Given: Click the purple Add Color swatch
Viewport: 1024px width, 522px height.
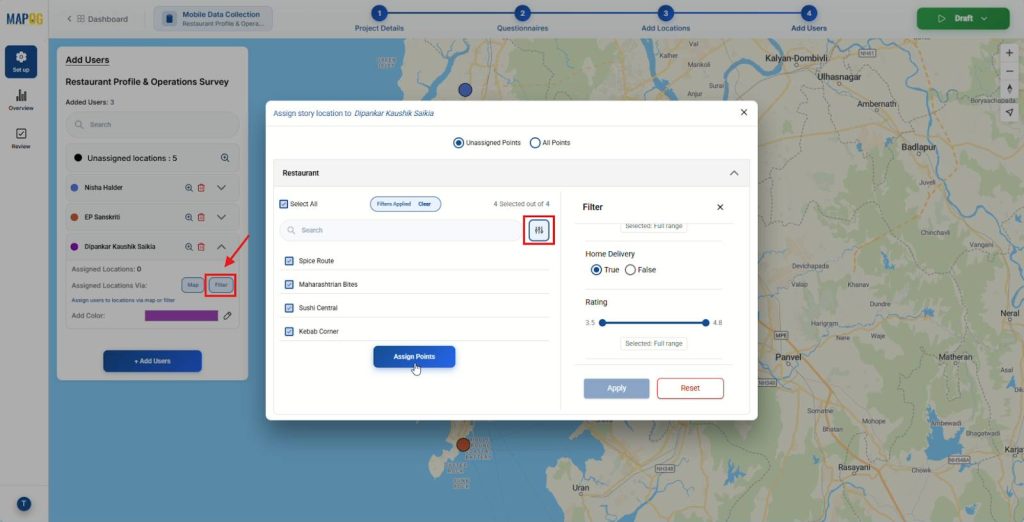Looking at the screenshot, I should 181,316.
